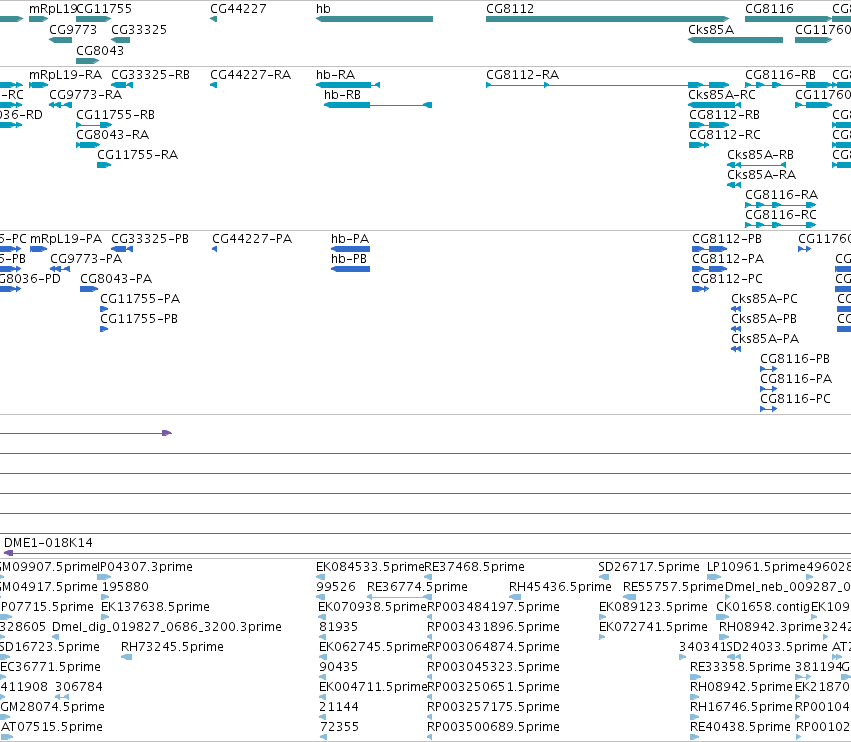Viewport: 851px width, 742px height.
Task: Select the hb gene arrow bar
Action: (x=374, y=19)
